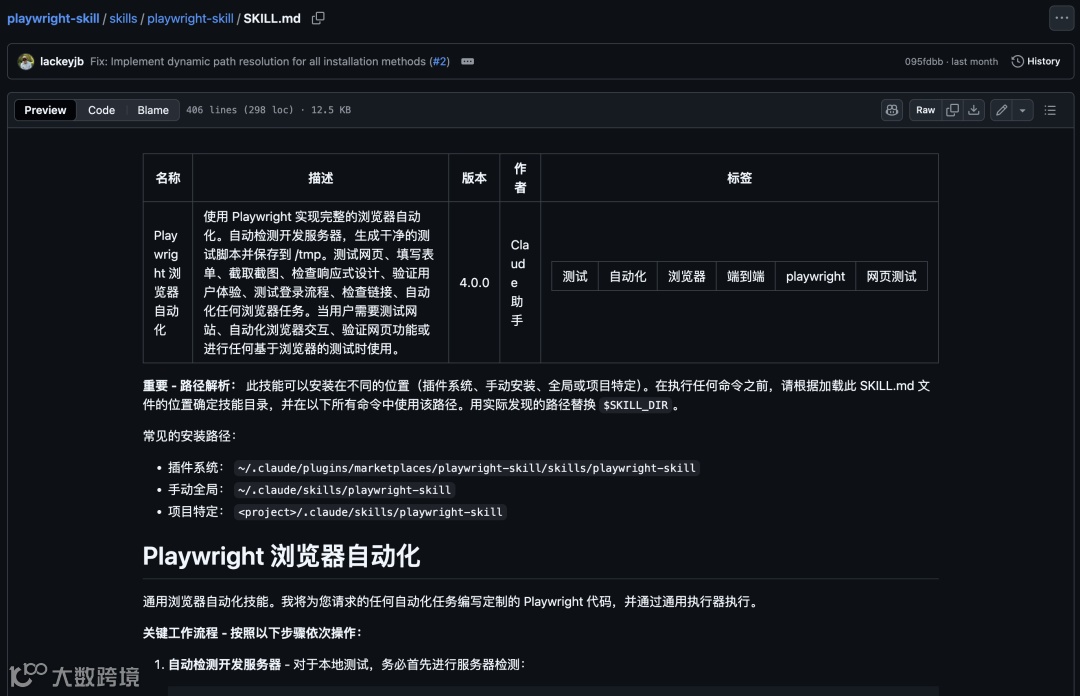The height and width of the screenshot is (696, 1080).
Task: Click the 406 lines file size info
Action: [x=268, y=110]
